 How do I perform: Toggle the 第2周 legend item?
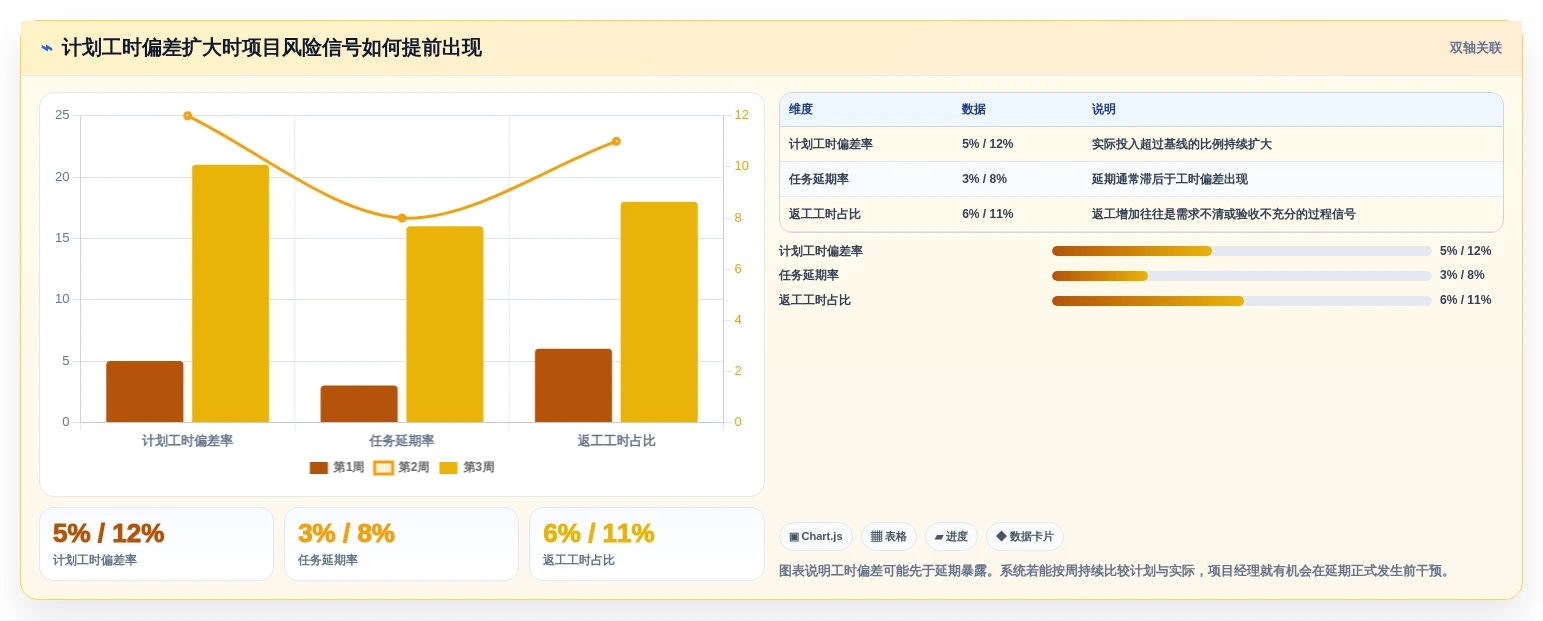[x=402, y=467]
